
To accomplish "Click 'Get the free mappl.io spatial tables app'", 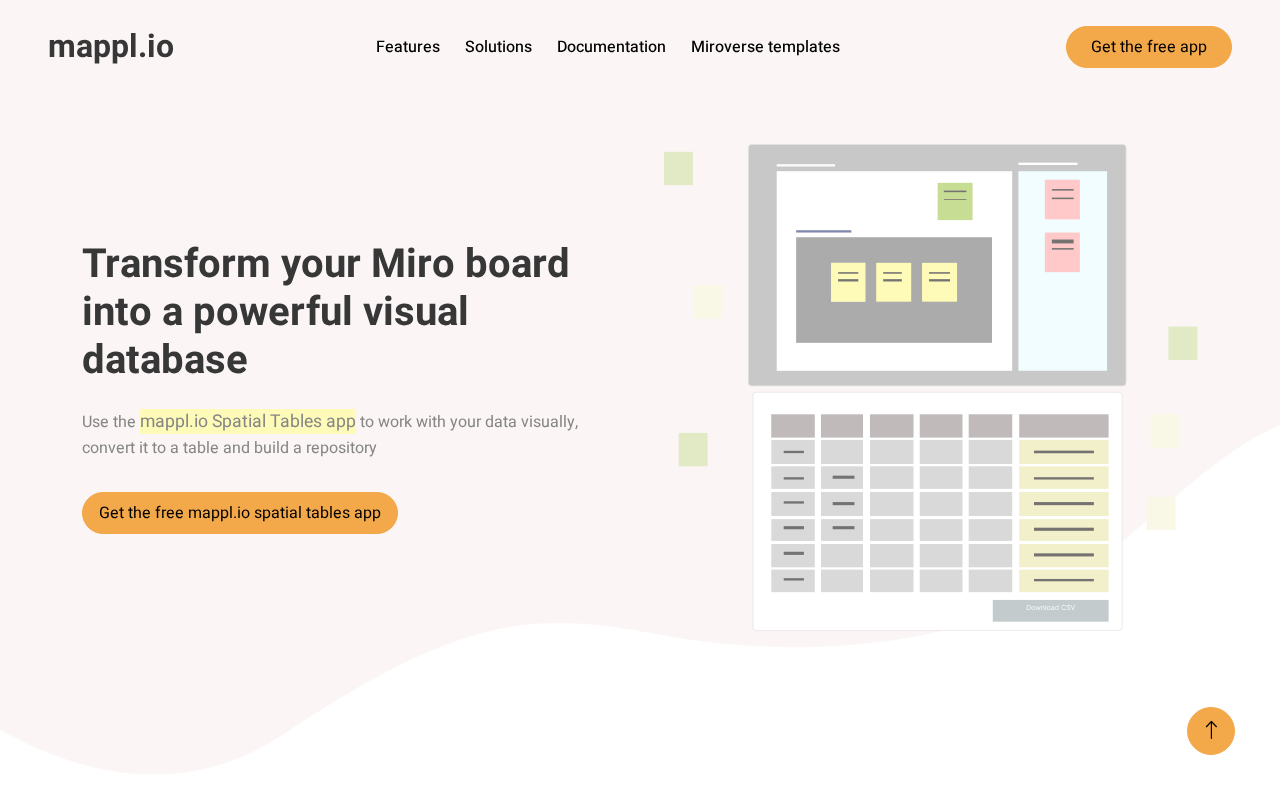I will pyautogui.click(x=240, y=513).
